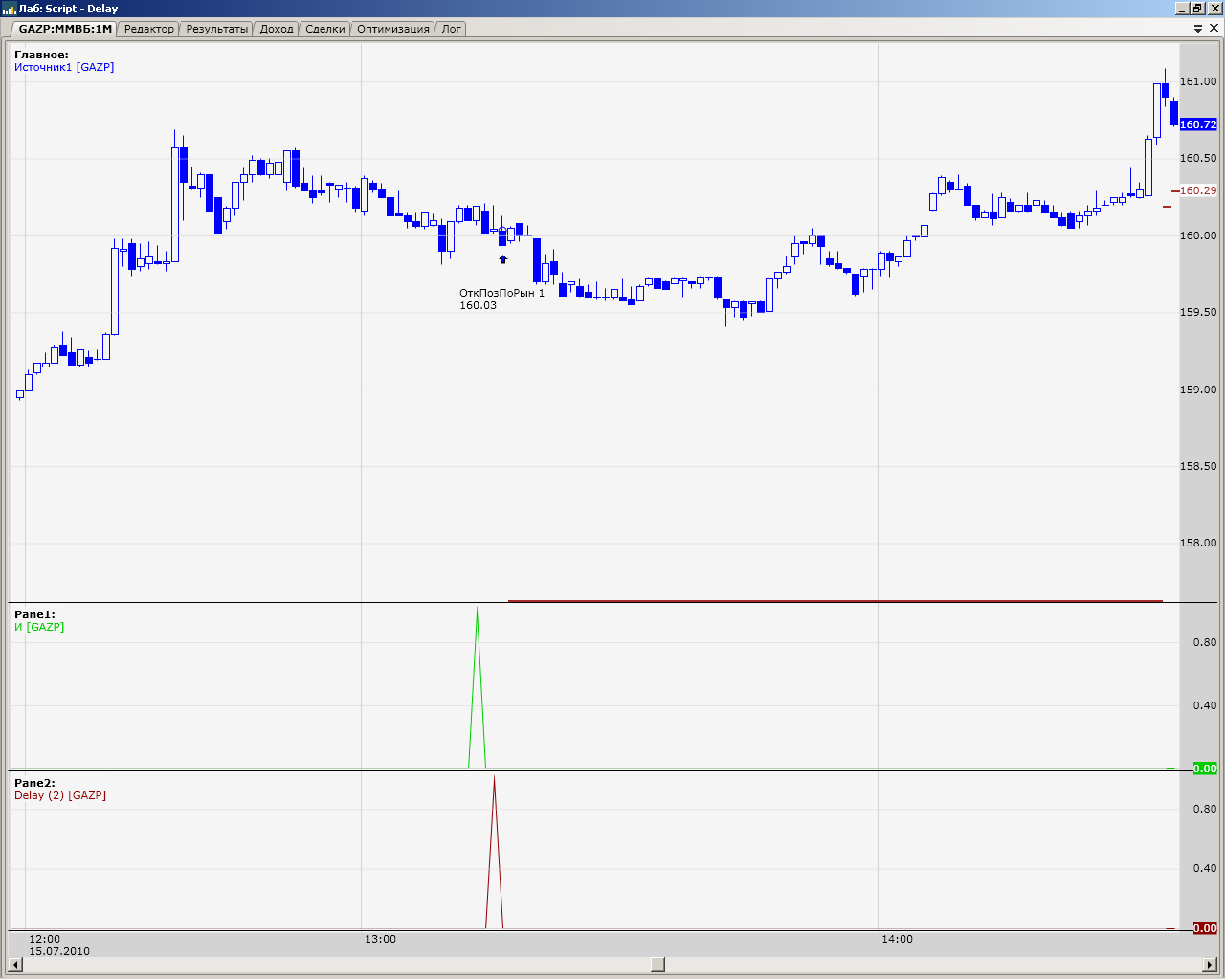Click the ОткПозПоРын 1 trade label
Screen dimensions: 1225x980
[501, 293]
